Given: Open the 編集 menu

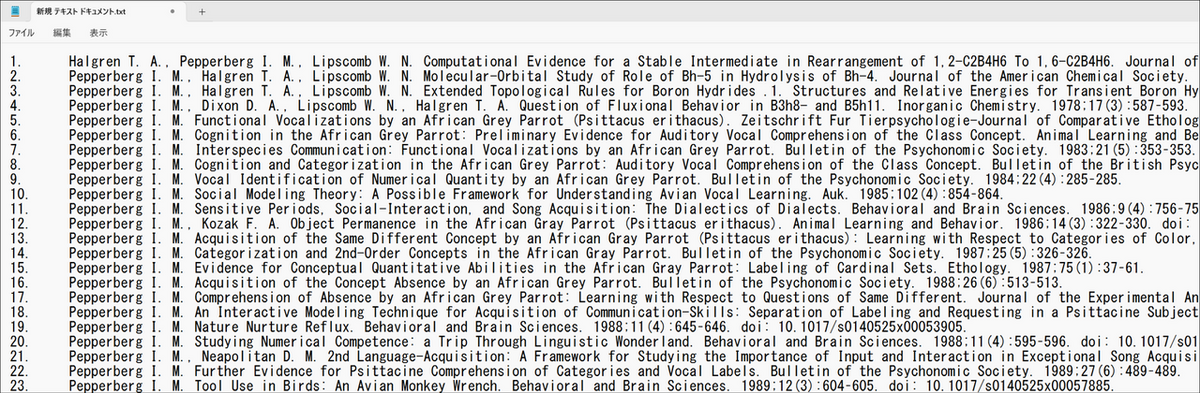Looking at the screenshot, I should coord(62,33).
